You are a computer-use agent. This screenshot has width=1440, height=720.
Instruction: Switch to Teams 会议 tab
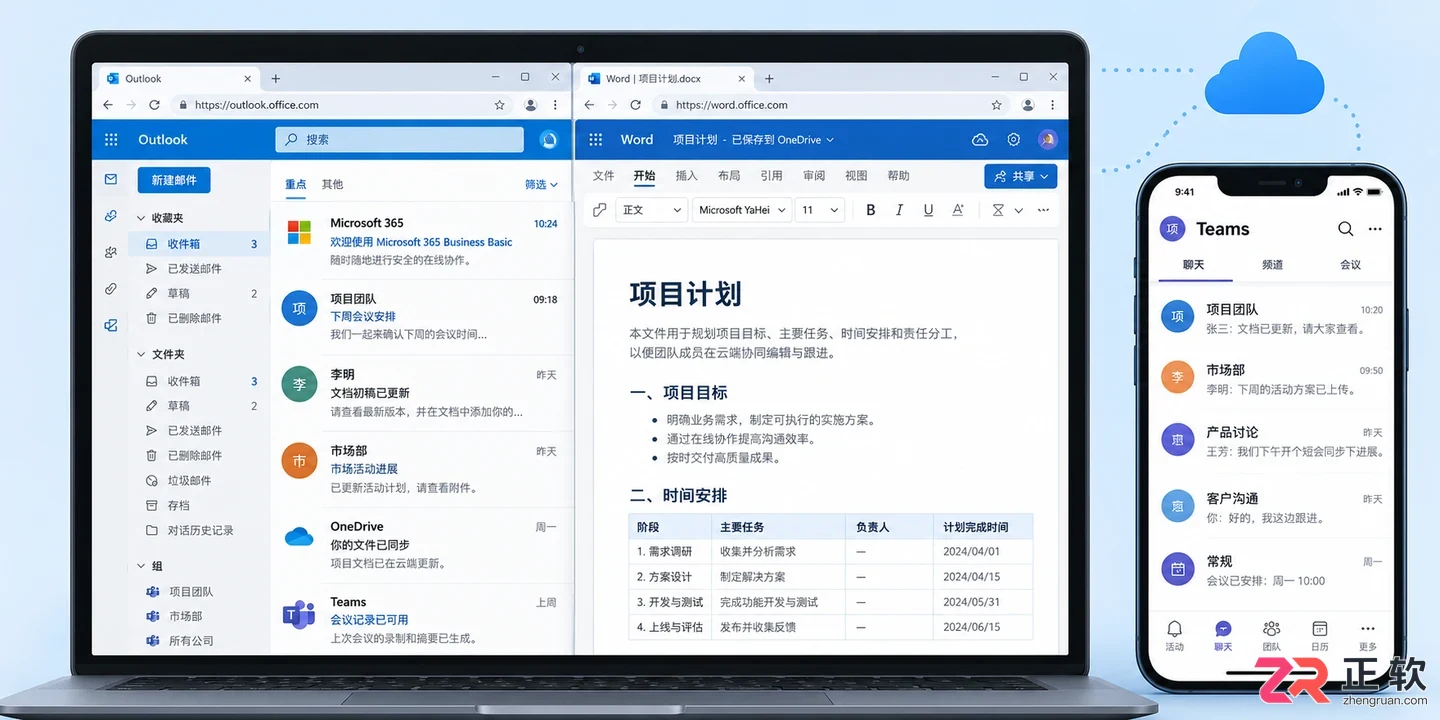[1350, 265]
